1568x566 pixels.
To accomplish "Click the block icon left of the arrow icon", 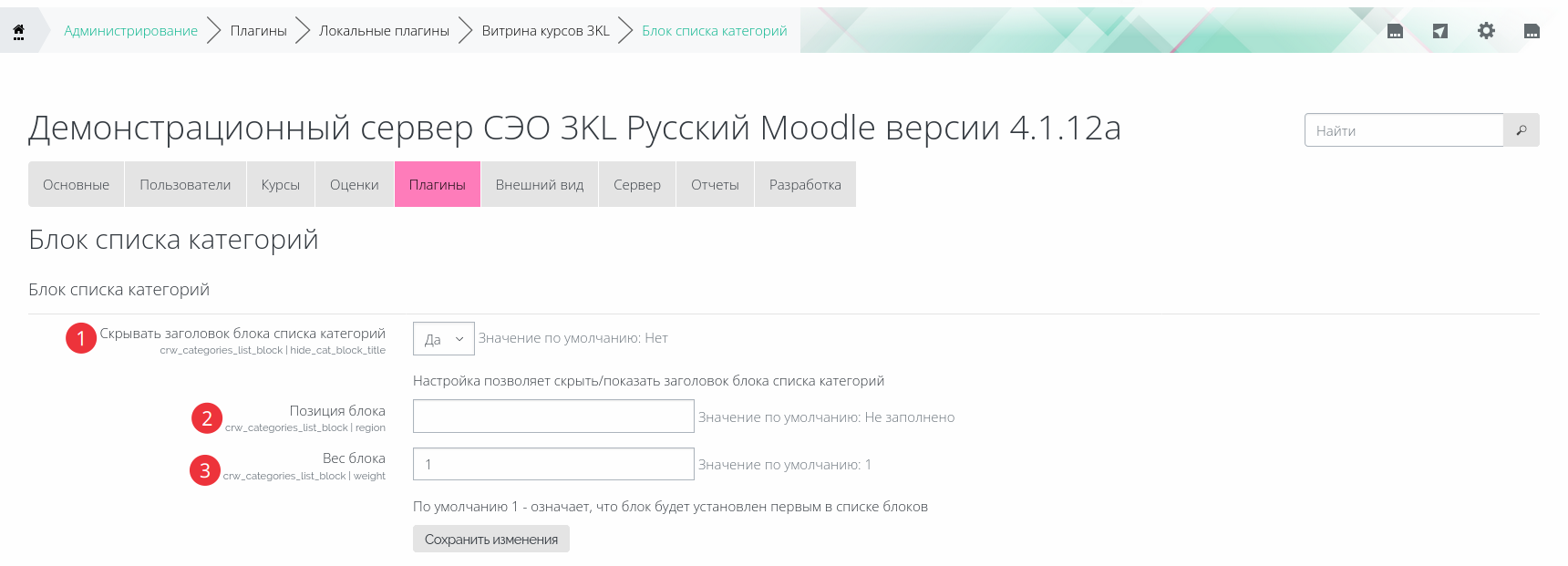I will click(1395, 31).
